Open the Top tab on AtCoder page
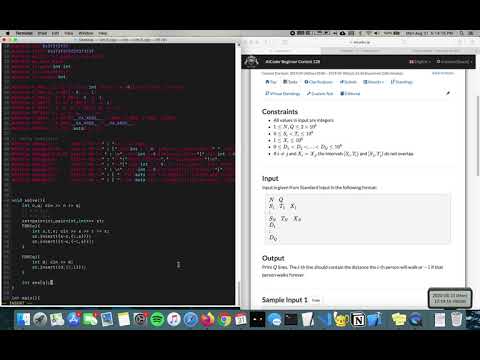The width and height of the screenshot is (480, 360). pyautogui.click(x=271, y=82)
